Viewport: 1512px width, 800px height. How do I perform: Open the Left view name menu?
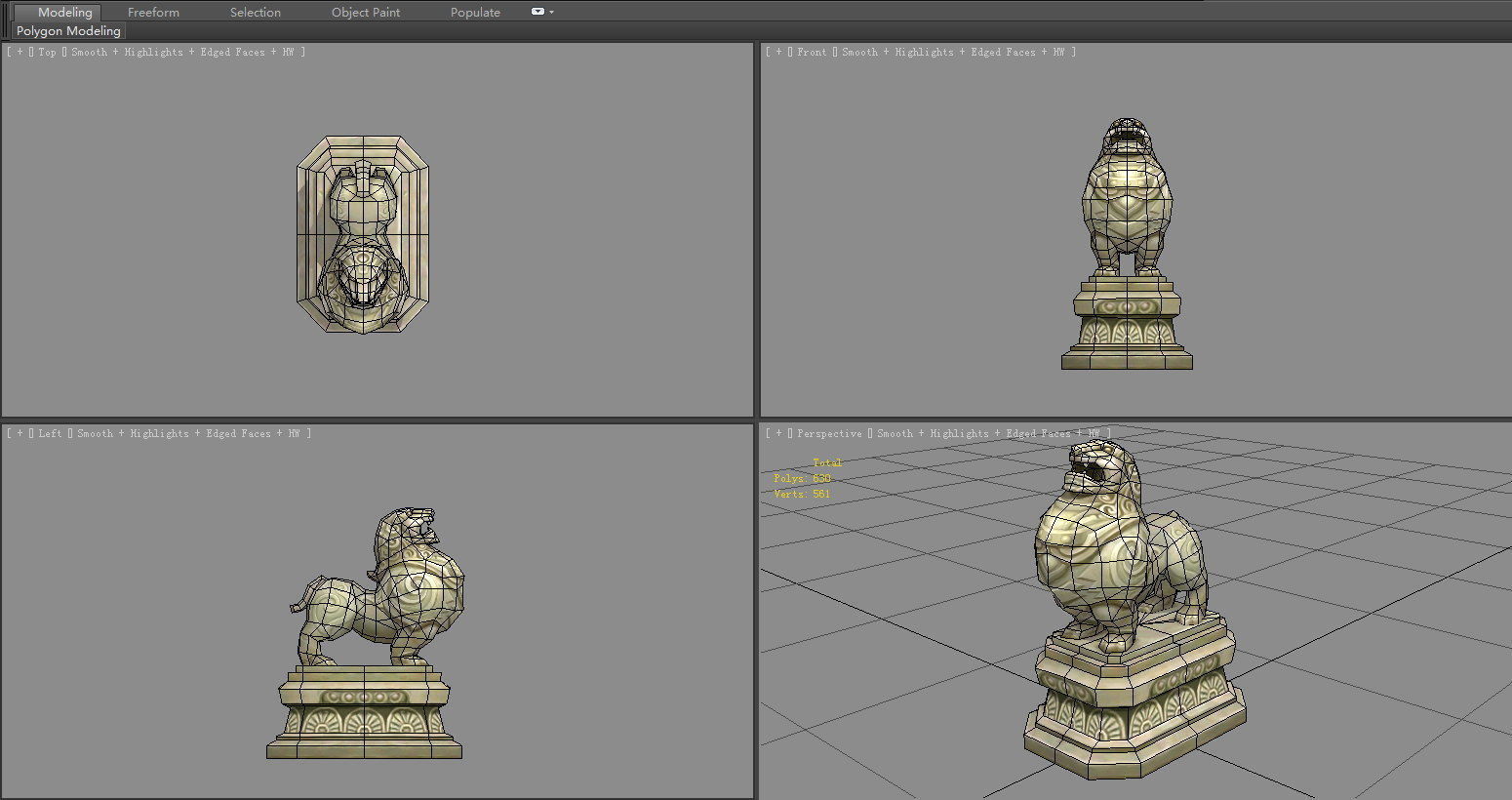click(x=50, y=433)
